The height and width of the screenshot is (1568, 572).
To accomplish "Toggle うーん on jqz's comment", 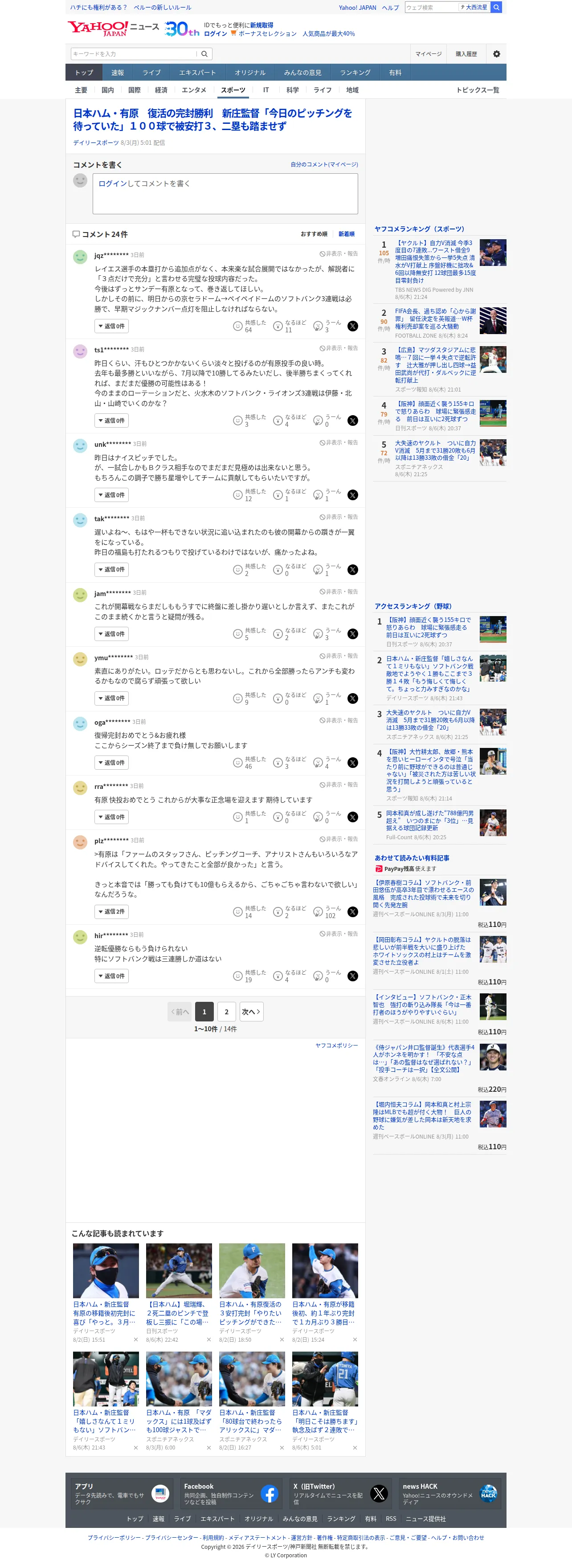I will 327,326.
